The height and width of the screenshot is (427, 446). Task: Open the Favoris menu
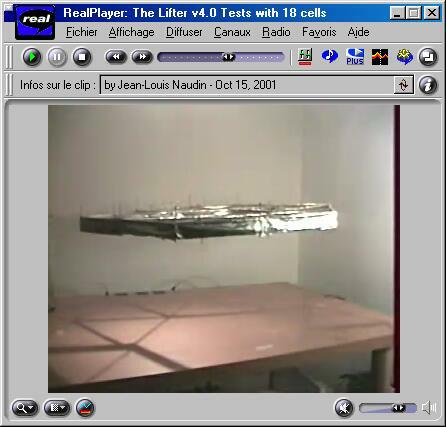click(319, 32)
